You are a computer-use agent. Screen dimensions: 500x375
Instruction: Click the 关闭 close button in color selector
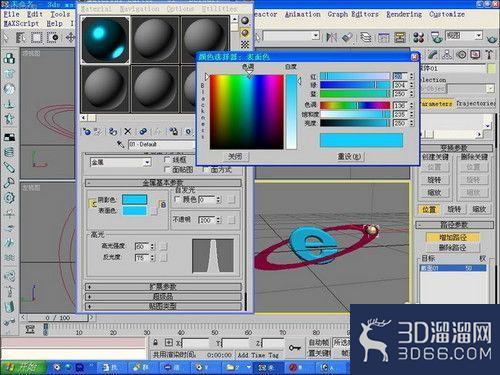click(x=235, y=156)
